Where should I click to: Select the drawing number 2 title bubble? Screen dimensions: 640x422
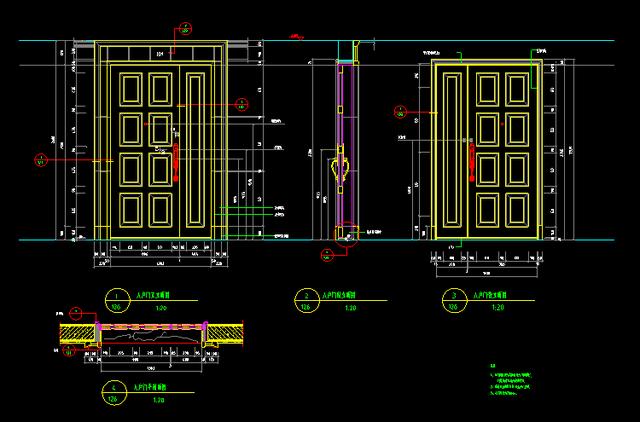pyautogui.click(x=307, y=301)
